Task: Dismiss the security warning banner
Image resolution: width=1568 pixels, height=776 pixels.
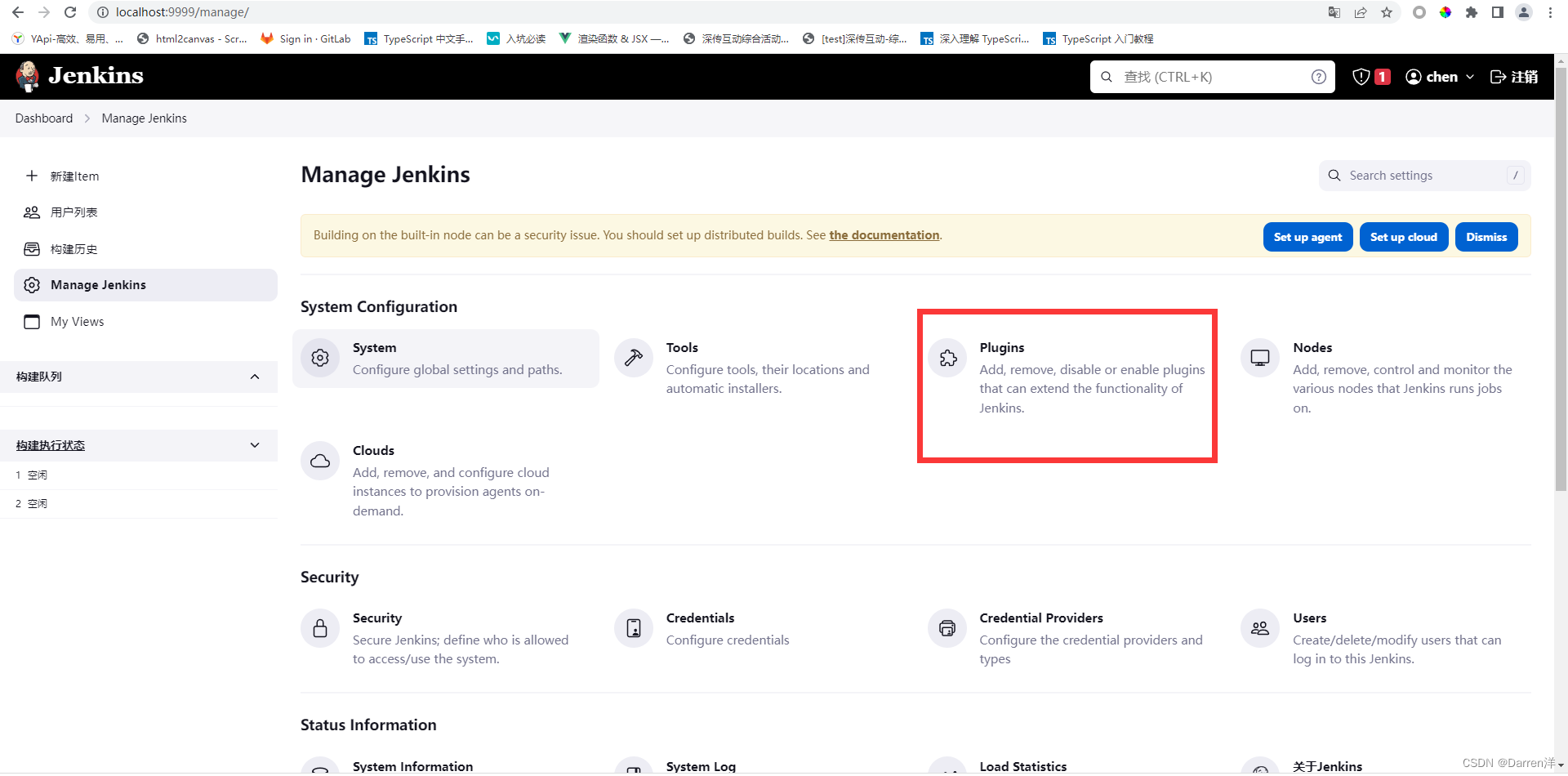Action: tap(1486, 237)
